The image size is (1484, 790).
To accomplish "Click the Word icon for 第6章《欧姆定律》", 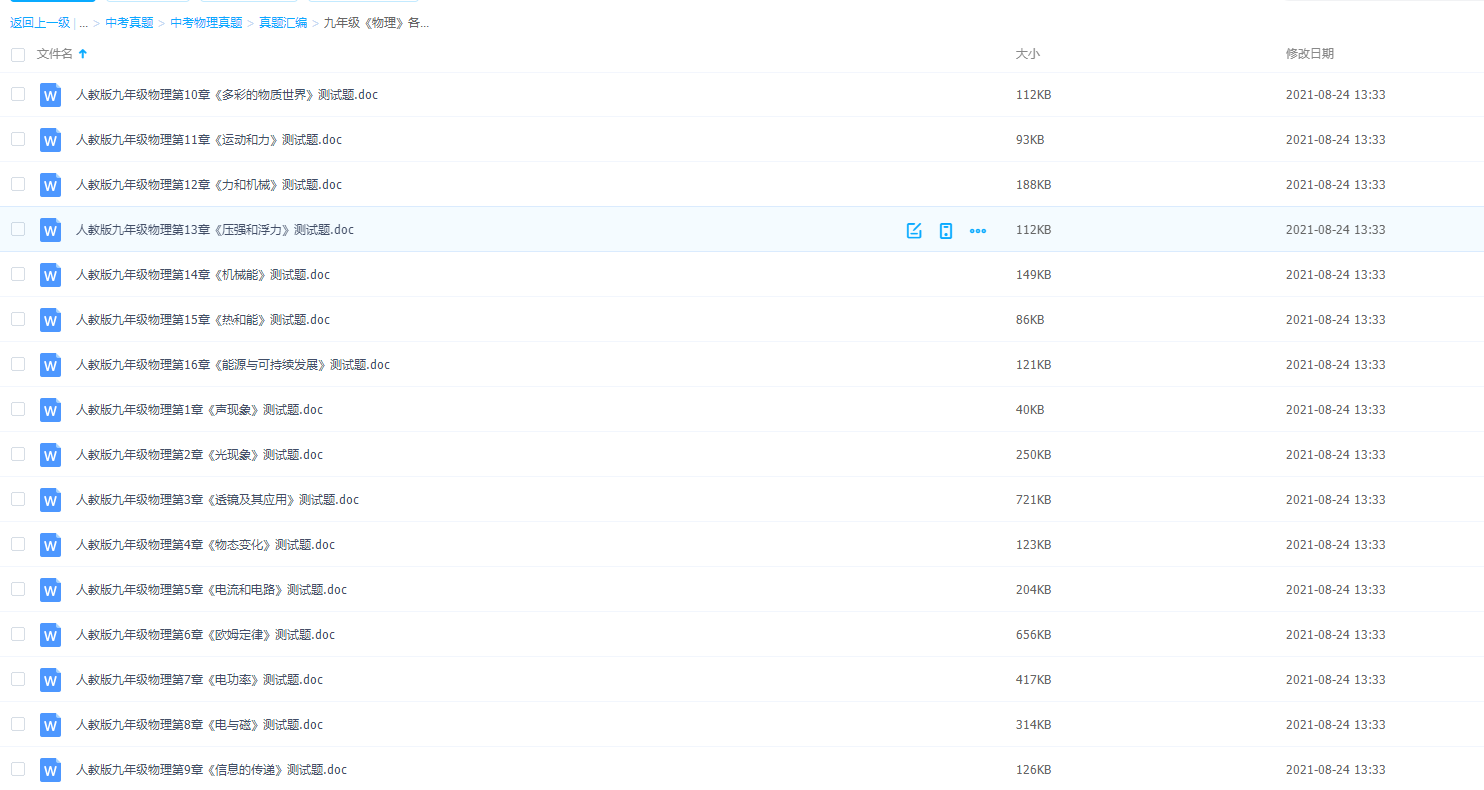I will pos(50,635).
